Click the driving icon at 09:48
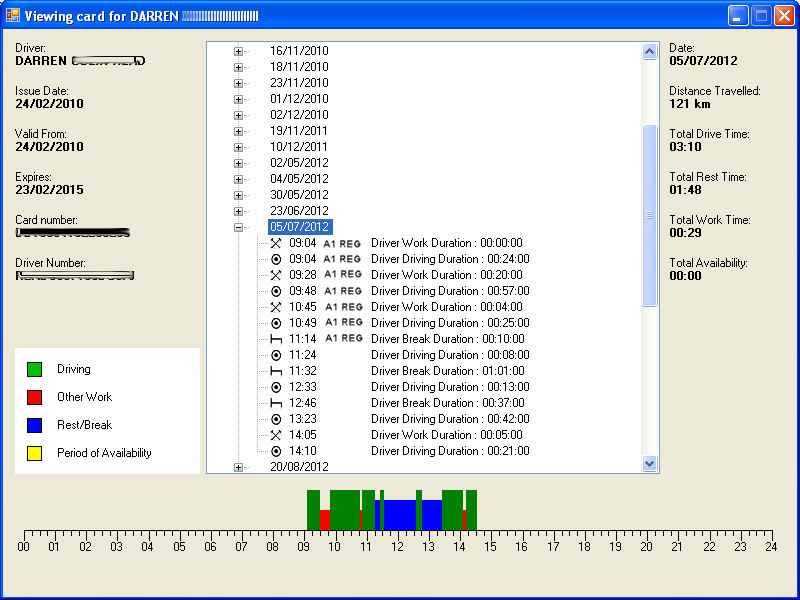The height and width of the screenshot is (600, 800). pos(276,291)
